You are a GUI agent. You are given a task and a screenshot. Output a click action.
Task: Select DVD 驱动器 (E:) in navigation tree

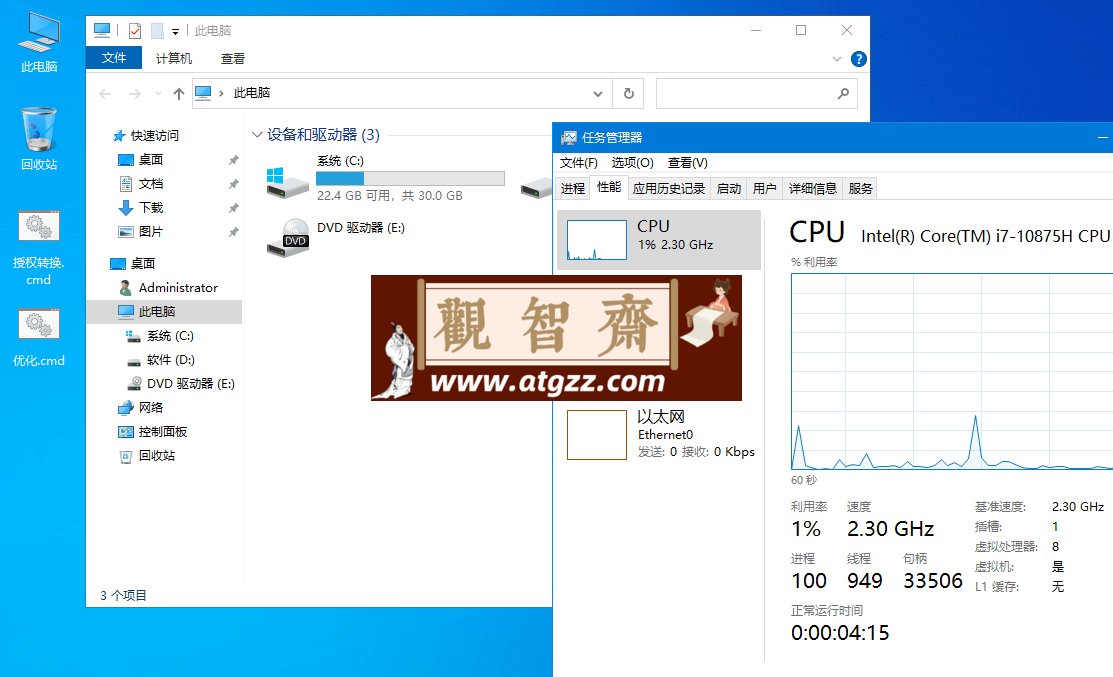pos(190,383)
